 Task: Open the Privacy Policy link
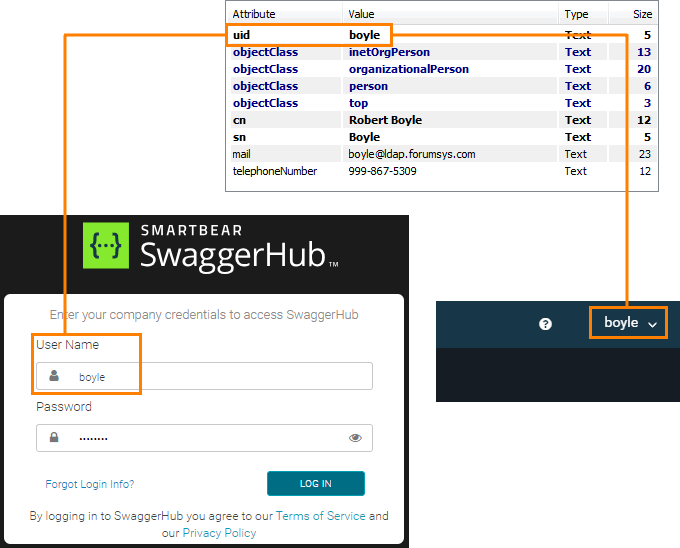[x=219, y=533]
